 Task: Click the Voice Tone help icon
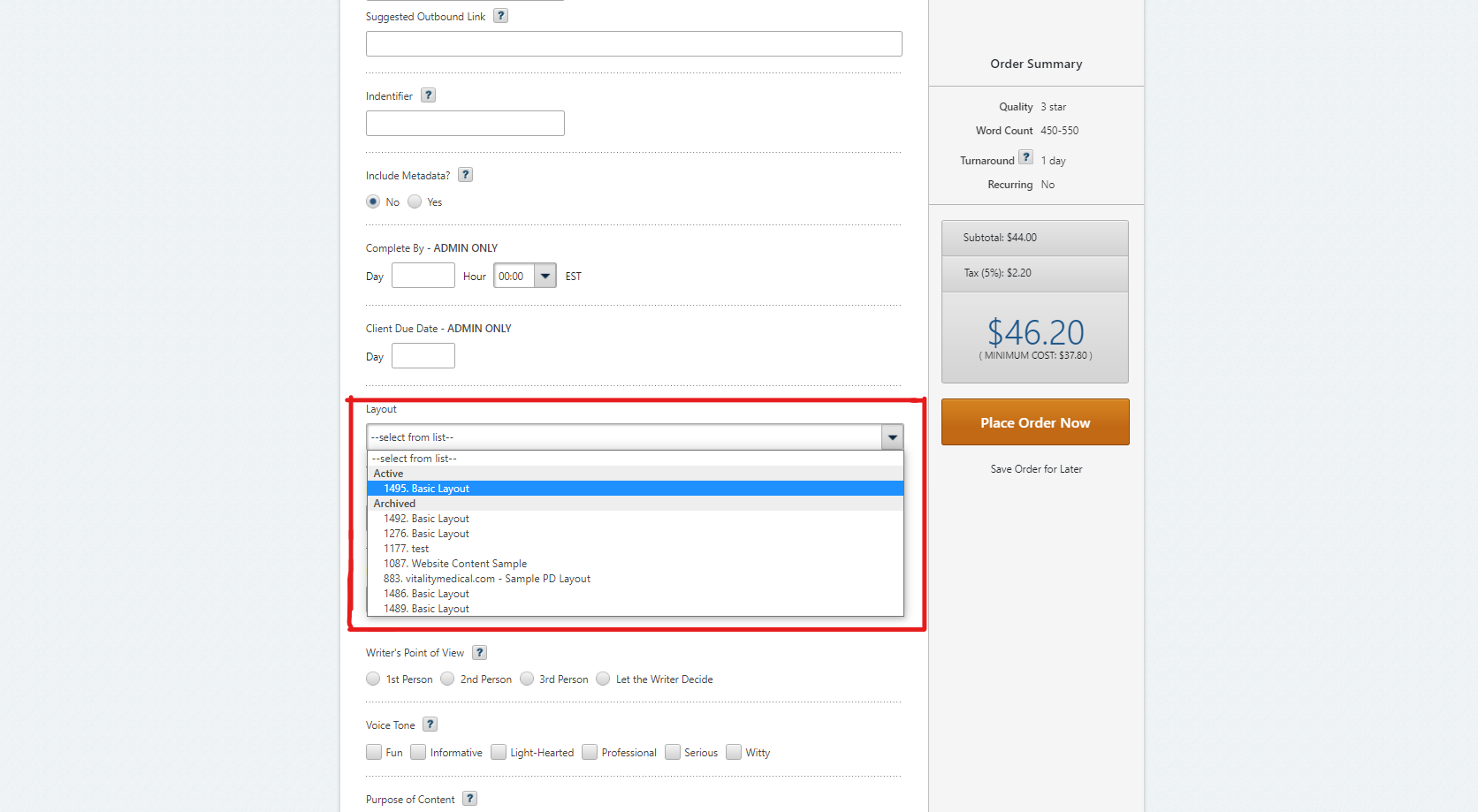click(x=430, y=724)
